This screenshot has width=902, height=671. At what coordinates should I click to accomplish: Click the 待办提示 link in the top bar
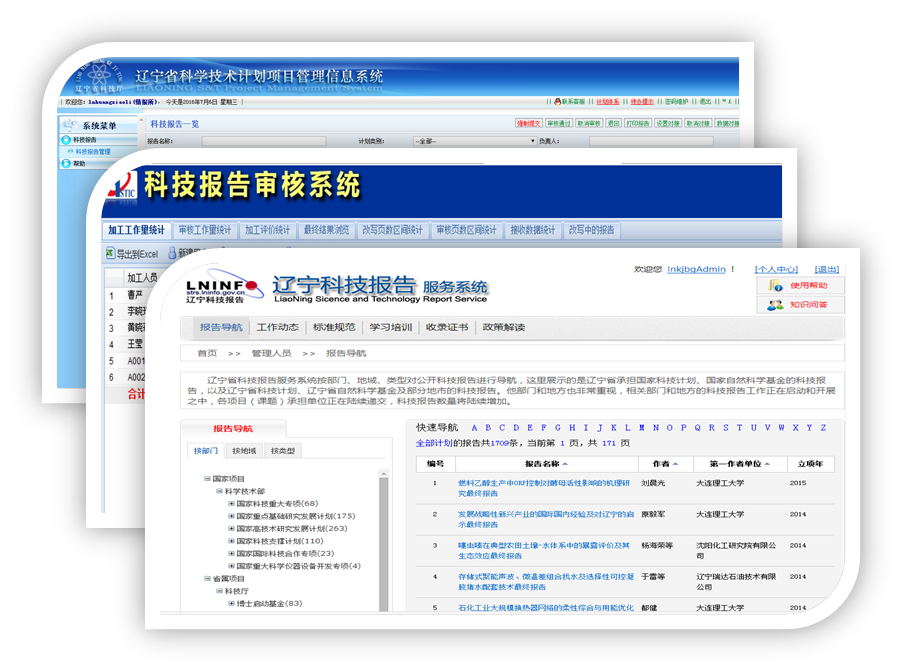pyautogui.click(x=642, y=102)
